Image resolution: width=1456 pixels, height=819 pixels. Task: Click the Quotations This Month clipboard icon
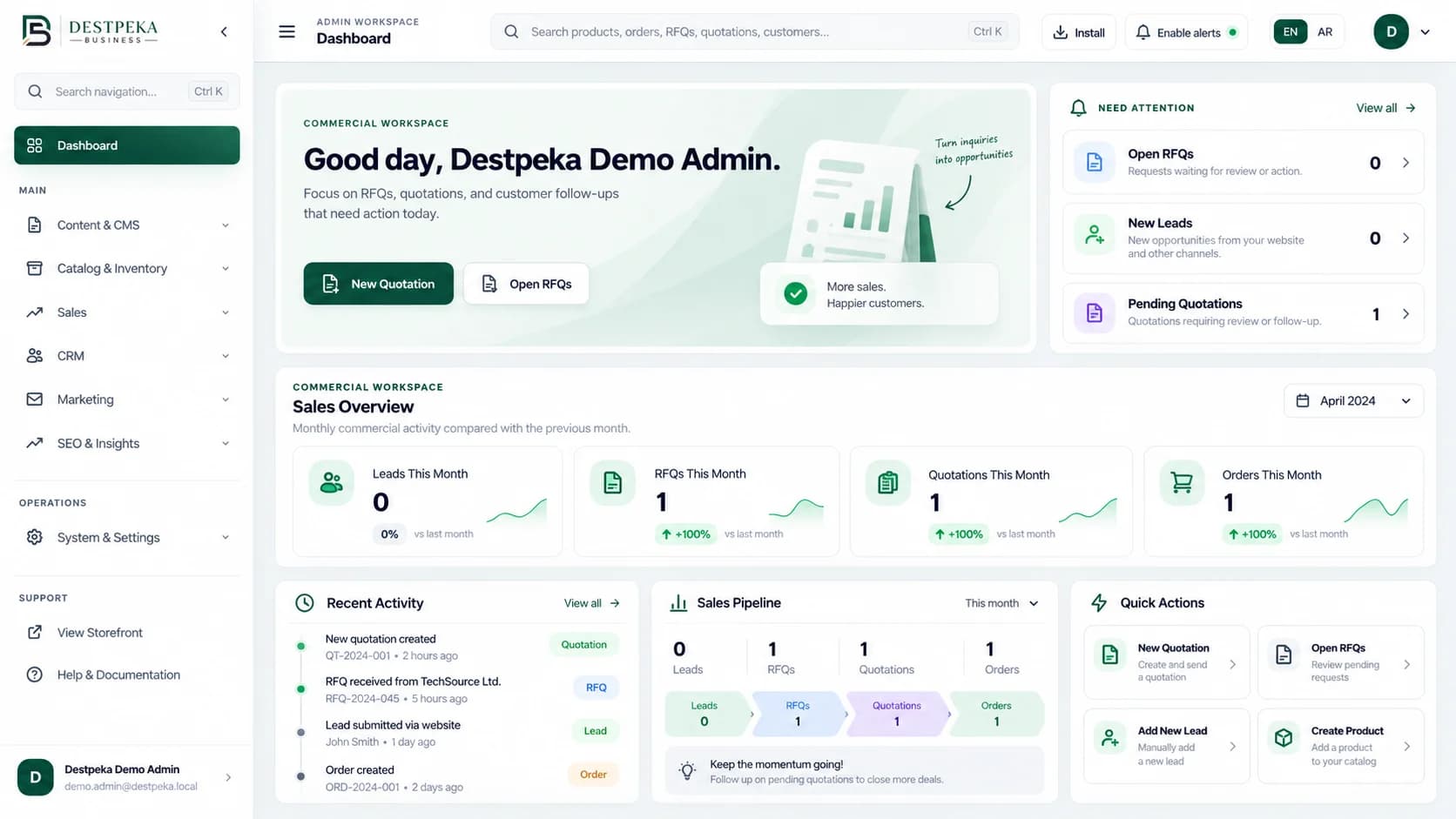tap(887, 482)
